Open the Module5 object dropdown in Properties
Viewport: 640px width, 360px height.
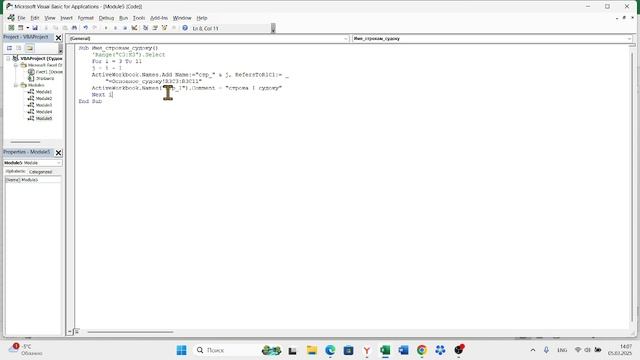[x=59, y=163]
